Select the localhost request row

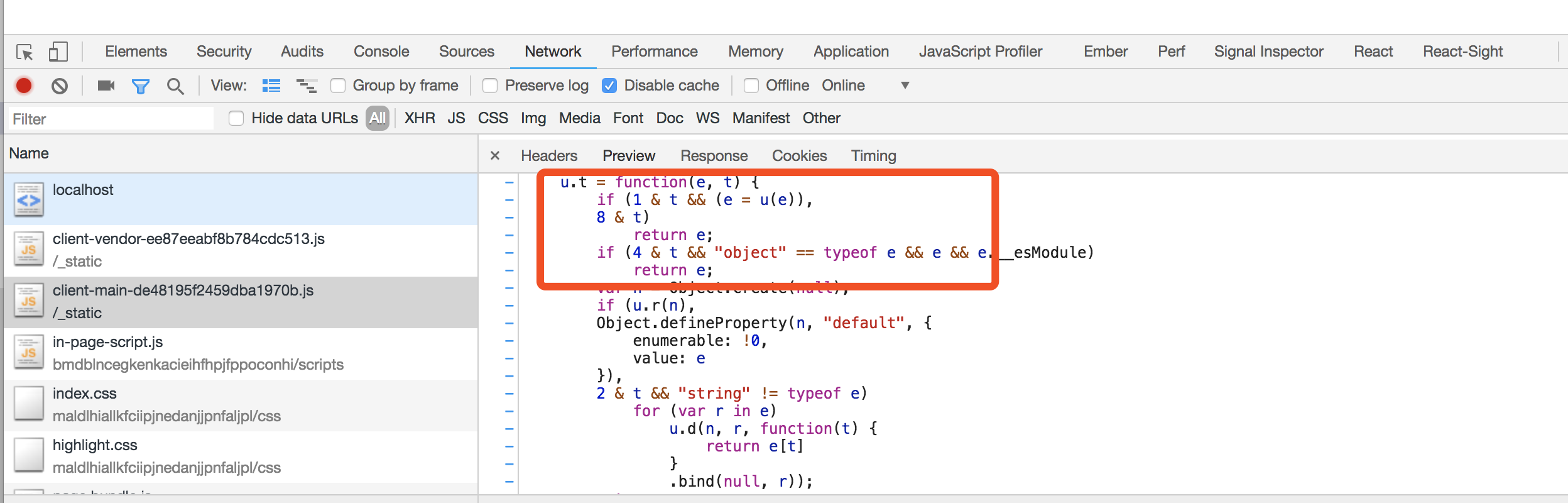(241, 199)
